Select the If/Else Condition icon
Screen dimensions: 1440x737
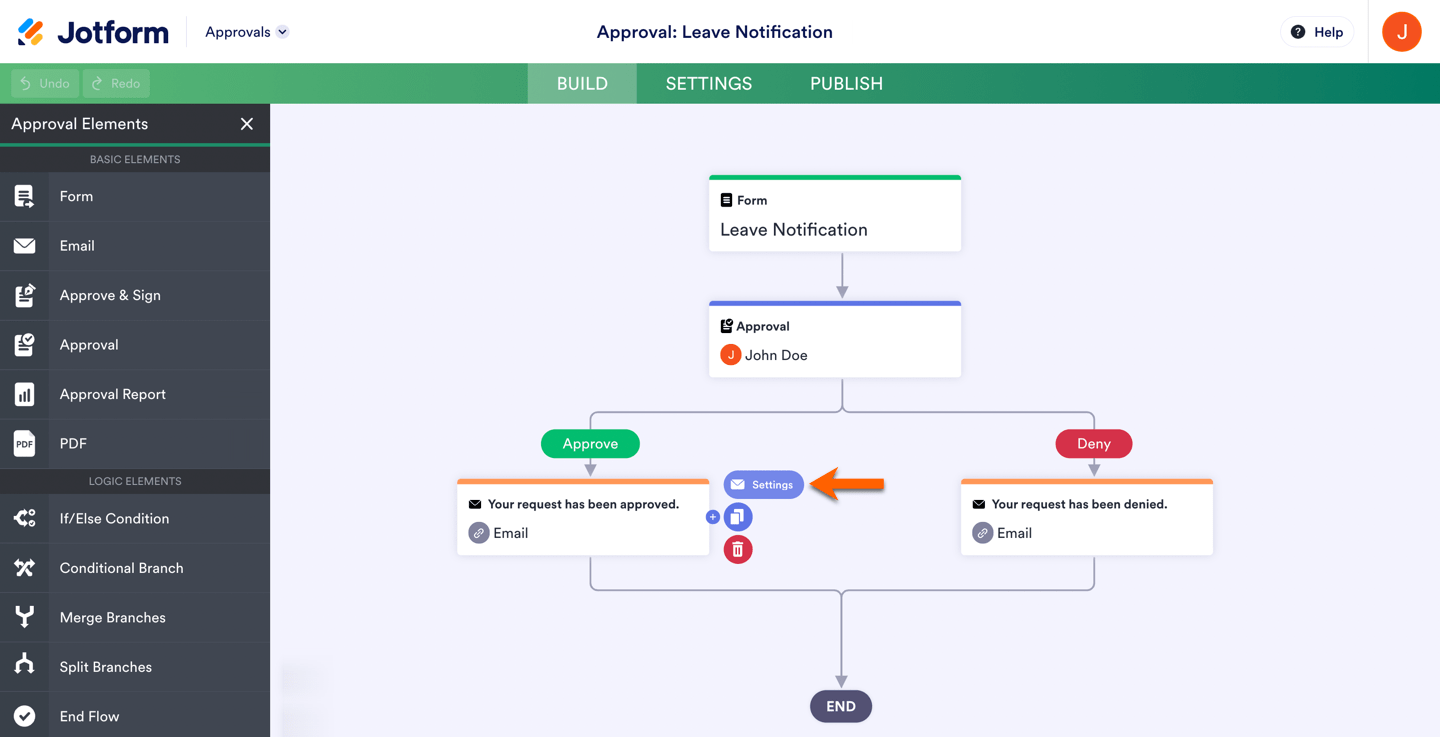click(25, 519)
